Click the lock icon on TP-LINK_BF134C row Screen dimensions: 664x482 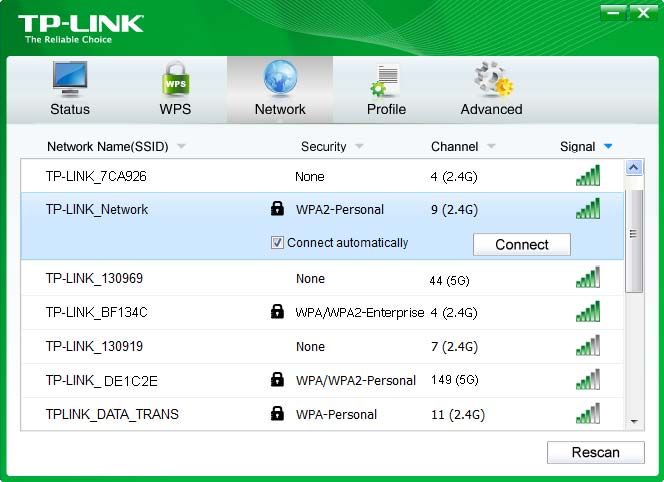[x=277, y=311]
